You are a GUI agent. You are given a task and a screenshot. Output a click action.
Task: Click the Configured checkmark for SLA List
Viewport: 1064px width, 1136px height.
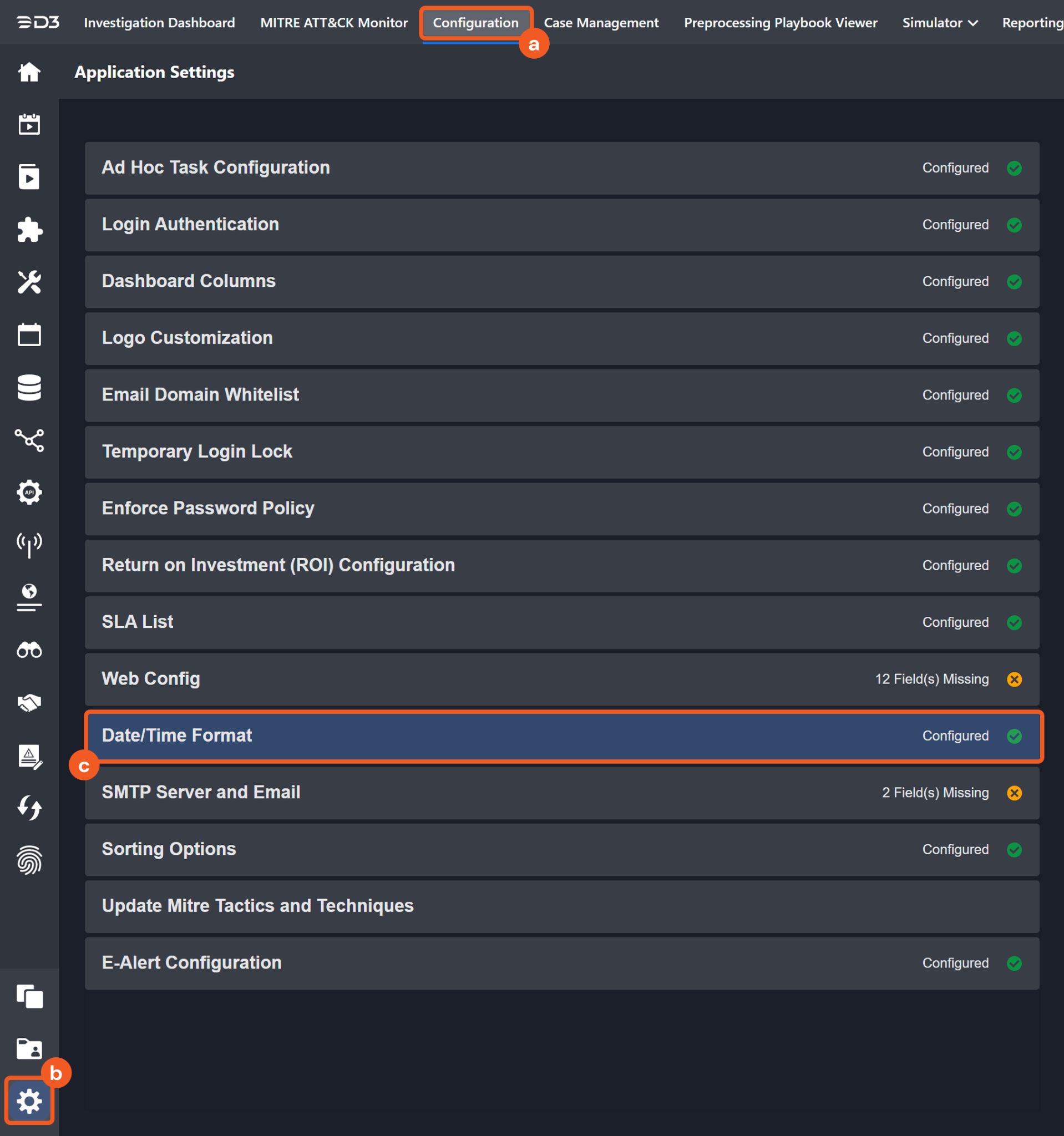[x=1014, y=622]
